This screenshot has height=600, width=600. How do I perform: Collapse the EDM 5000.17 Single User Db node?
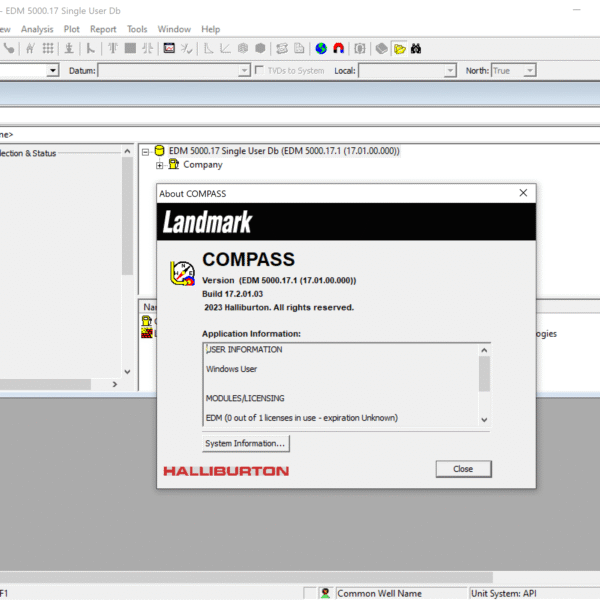tap(145, 152)
